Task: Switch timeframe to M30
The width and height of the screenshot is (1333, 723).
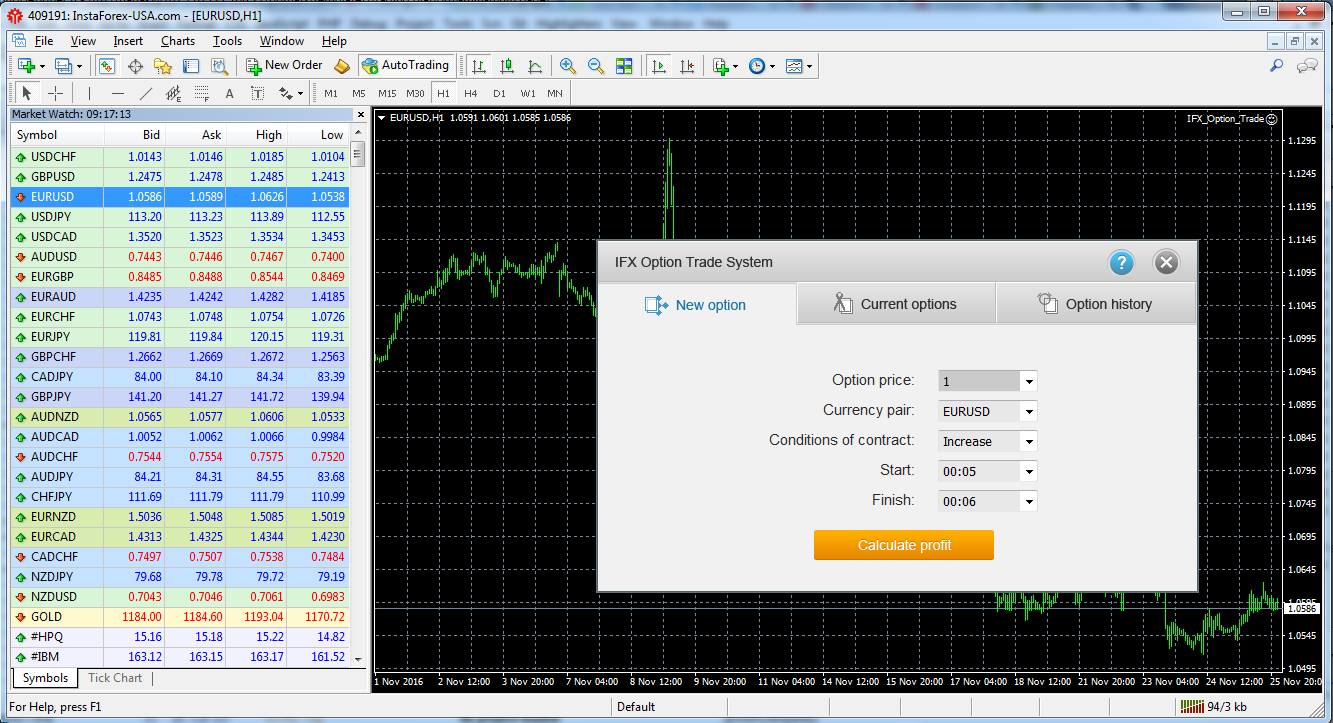Action: coord(416,93)
